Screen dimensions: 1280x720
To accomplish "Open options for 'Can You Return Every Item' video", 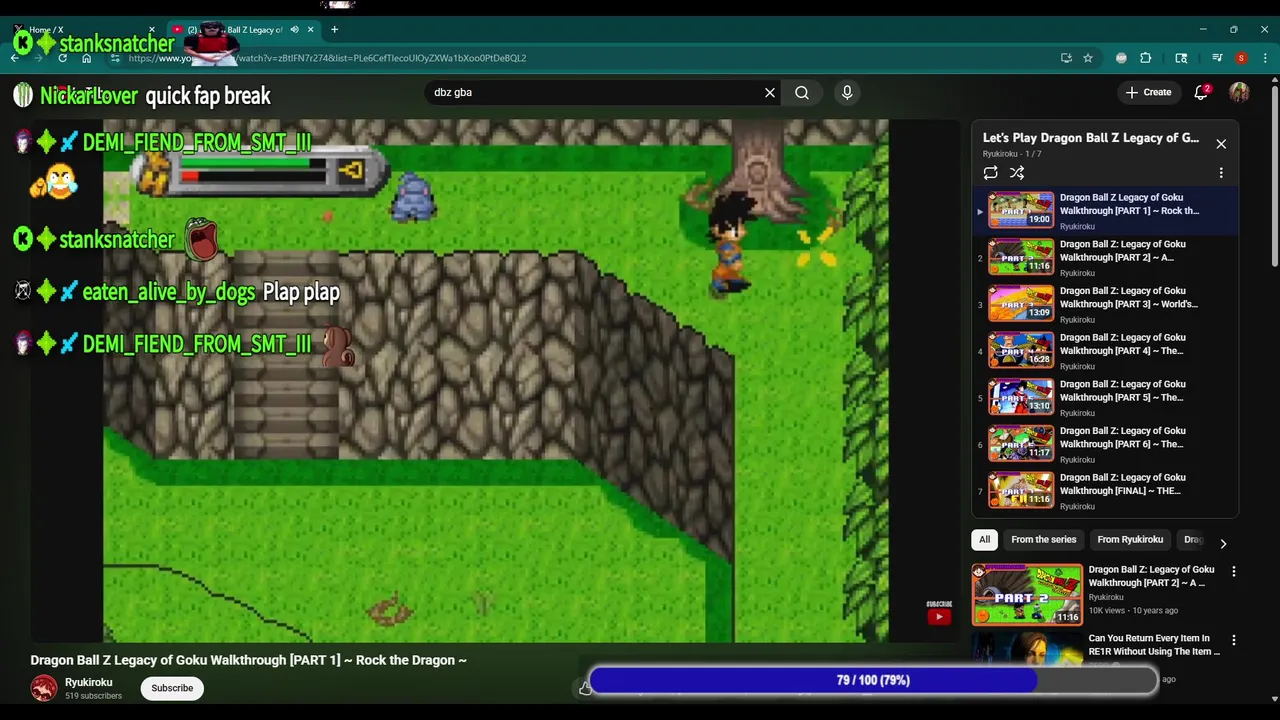I will pyautogui.click(x=1234, y=640).
